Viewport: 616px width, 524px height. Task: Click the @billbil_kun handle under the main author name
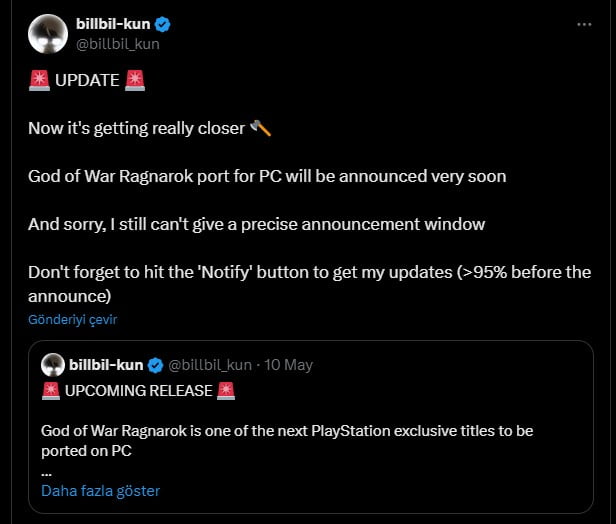[x=118, y=44]
